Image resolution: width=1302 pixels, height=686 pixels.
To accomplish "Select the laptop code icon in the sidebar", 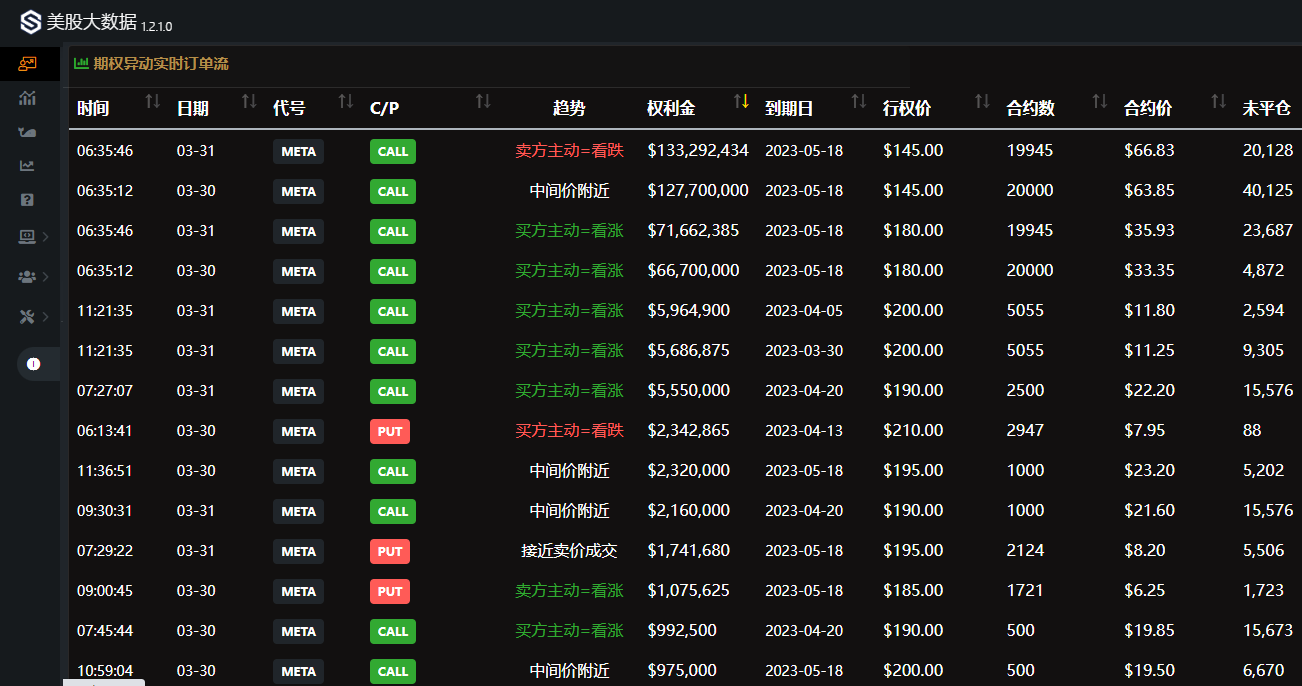I will coord(27,236).
